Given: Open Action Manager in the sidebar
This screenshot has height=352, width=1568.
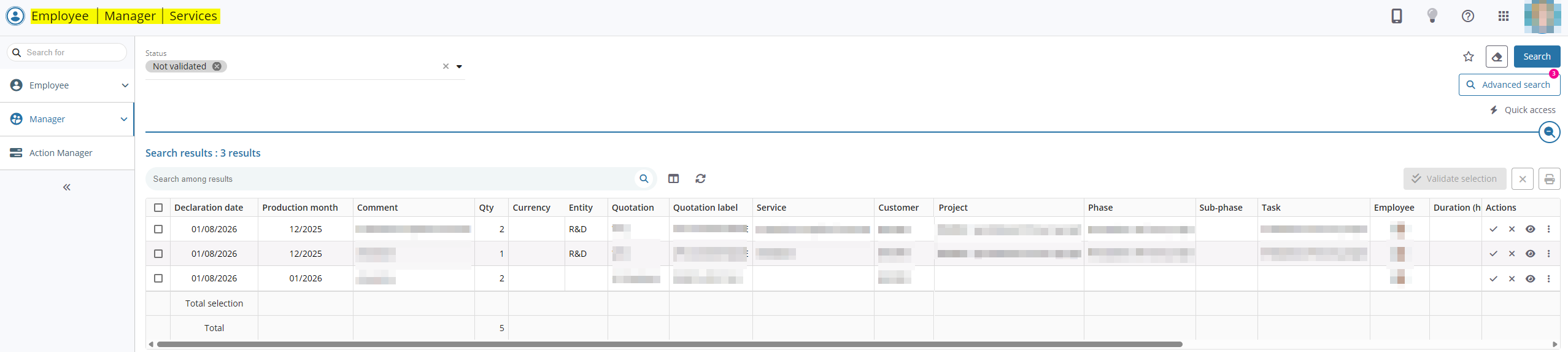Looking at the screenshot, I should [61, 153].
